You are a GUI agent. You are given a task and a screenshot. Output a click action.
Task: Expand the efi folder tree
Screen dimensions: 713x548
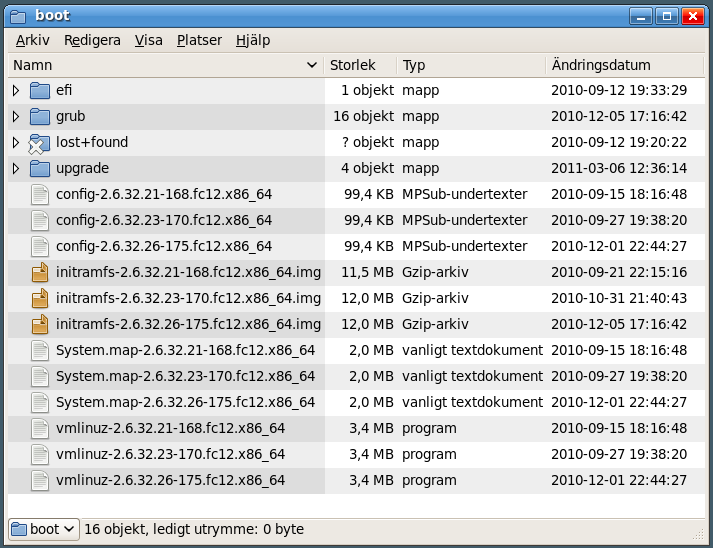click(16, 90)
